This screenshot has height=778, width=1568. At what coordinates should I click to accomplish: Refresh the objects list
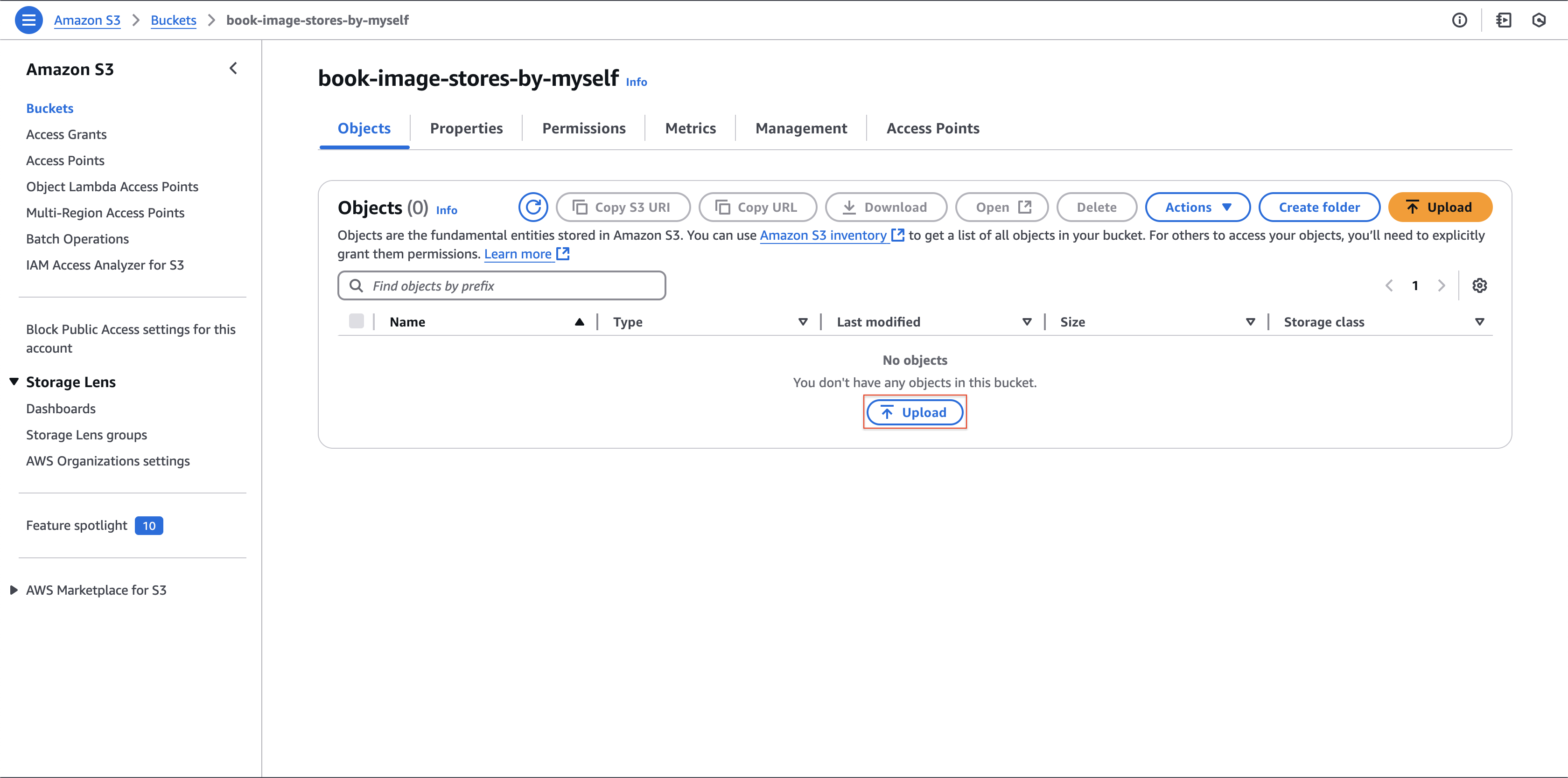pos(533,208)
